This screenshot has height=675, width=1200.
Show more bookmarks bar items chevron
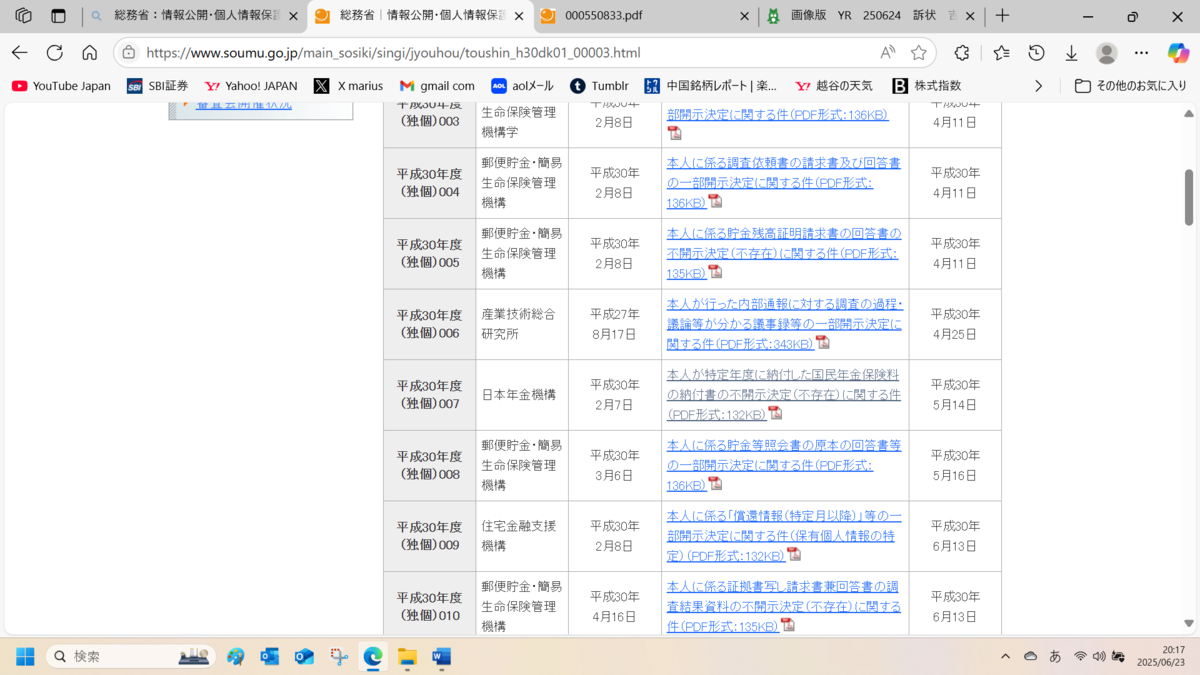click(1038, 86)
